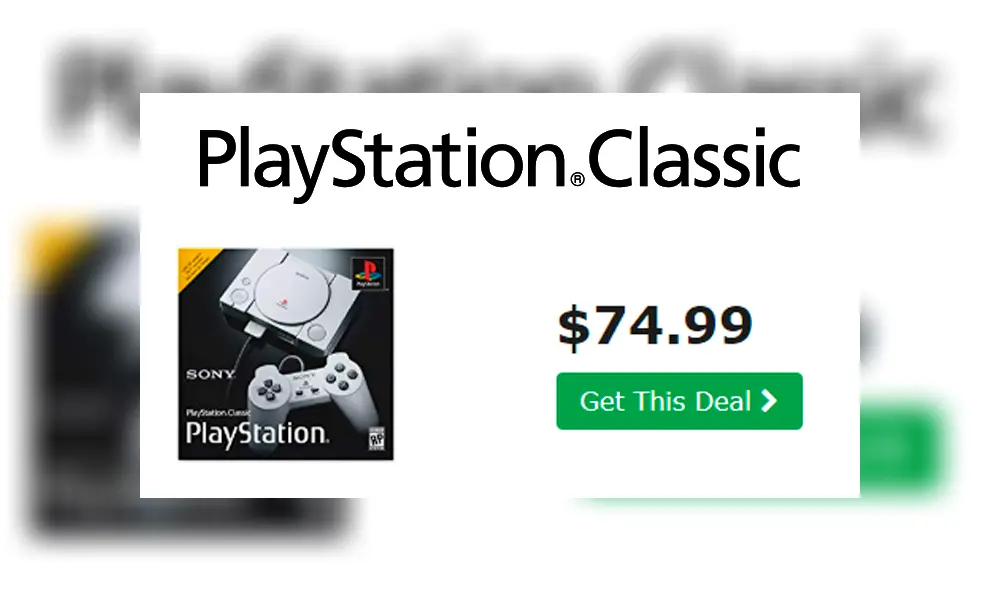
Task: Click the PlayStation wordmark on the packaging
Action: pos(253,433)
